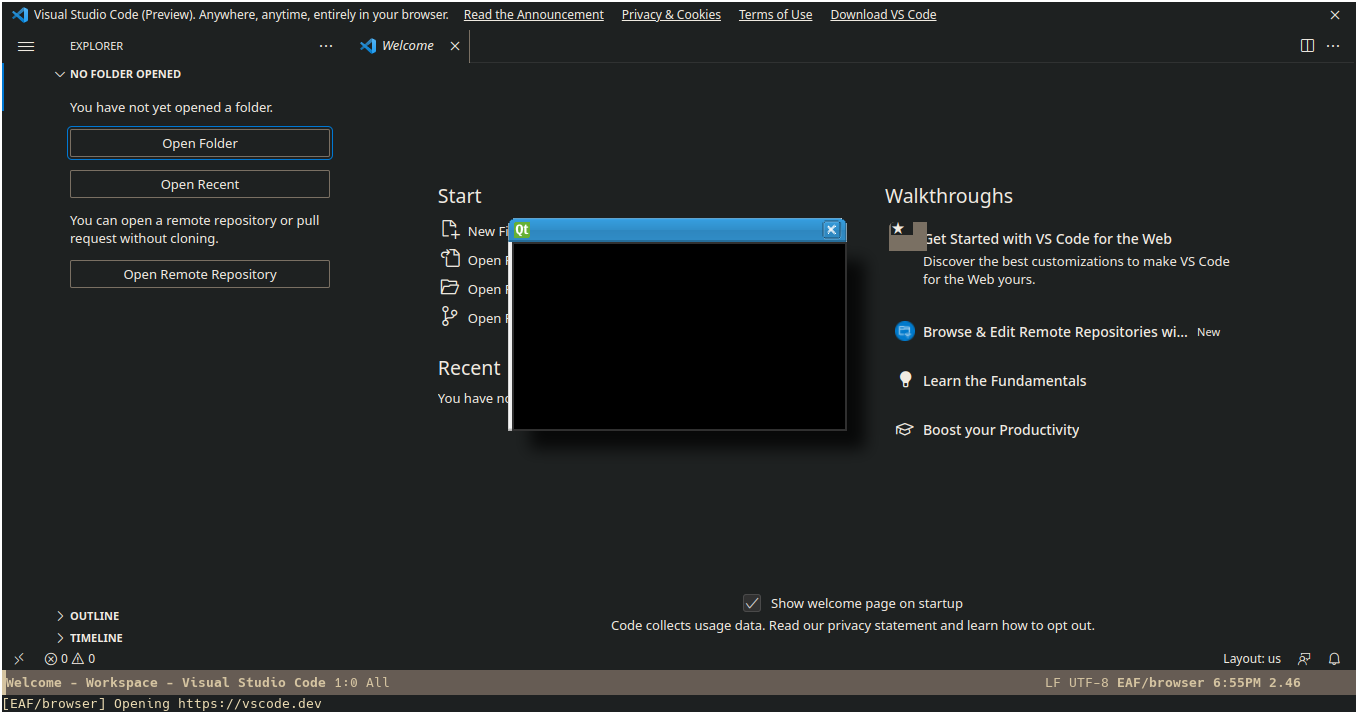The height and width of the screenshot is (714, 1358).
Task: Open the Accounts icon in status bar
Action: coord(1304,658)
